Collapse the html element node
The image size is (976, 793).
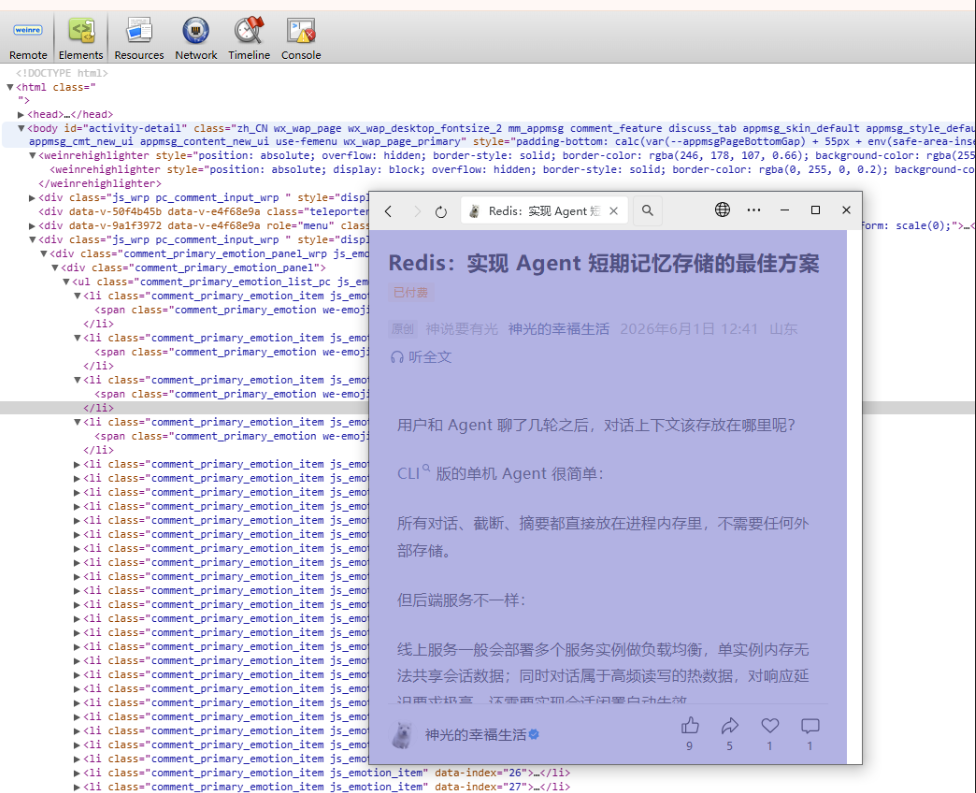coord(10,87)
